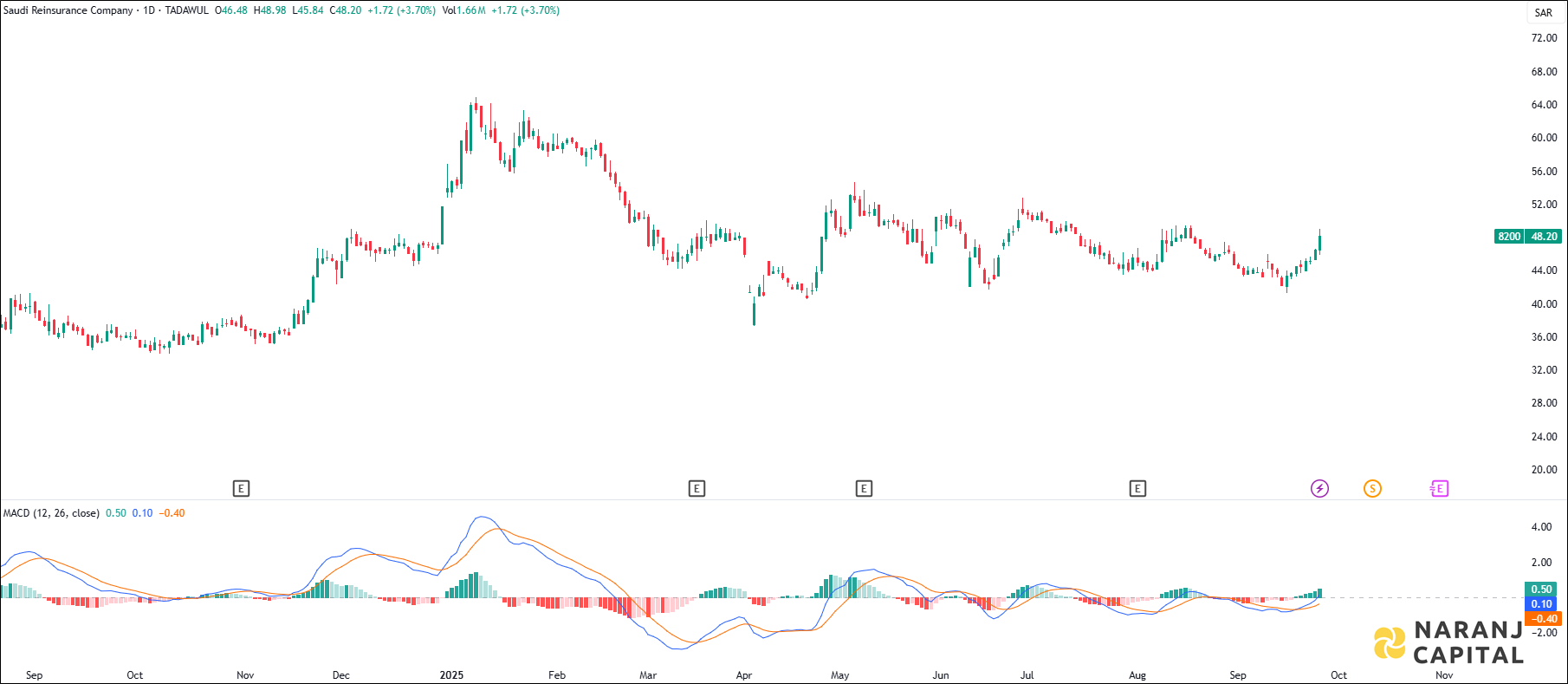
Task: Click the MACD legend signal value −0.40
Action: point(172,513)
